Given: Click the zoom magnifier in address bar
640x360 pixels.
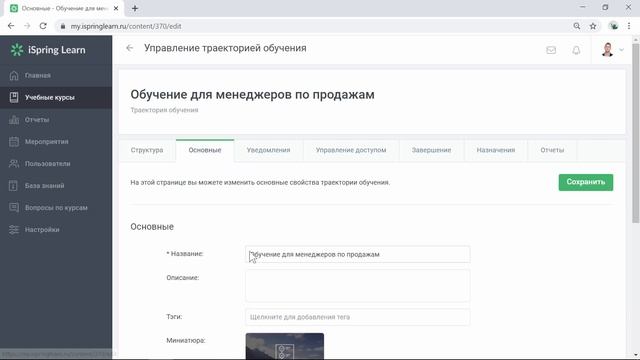Looking at the screenshot, I should (x=577, y=26).
